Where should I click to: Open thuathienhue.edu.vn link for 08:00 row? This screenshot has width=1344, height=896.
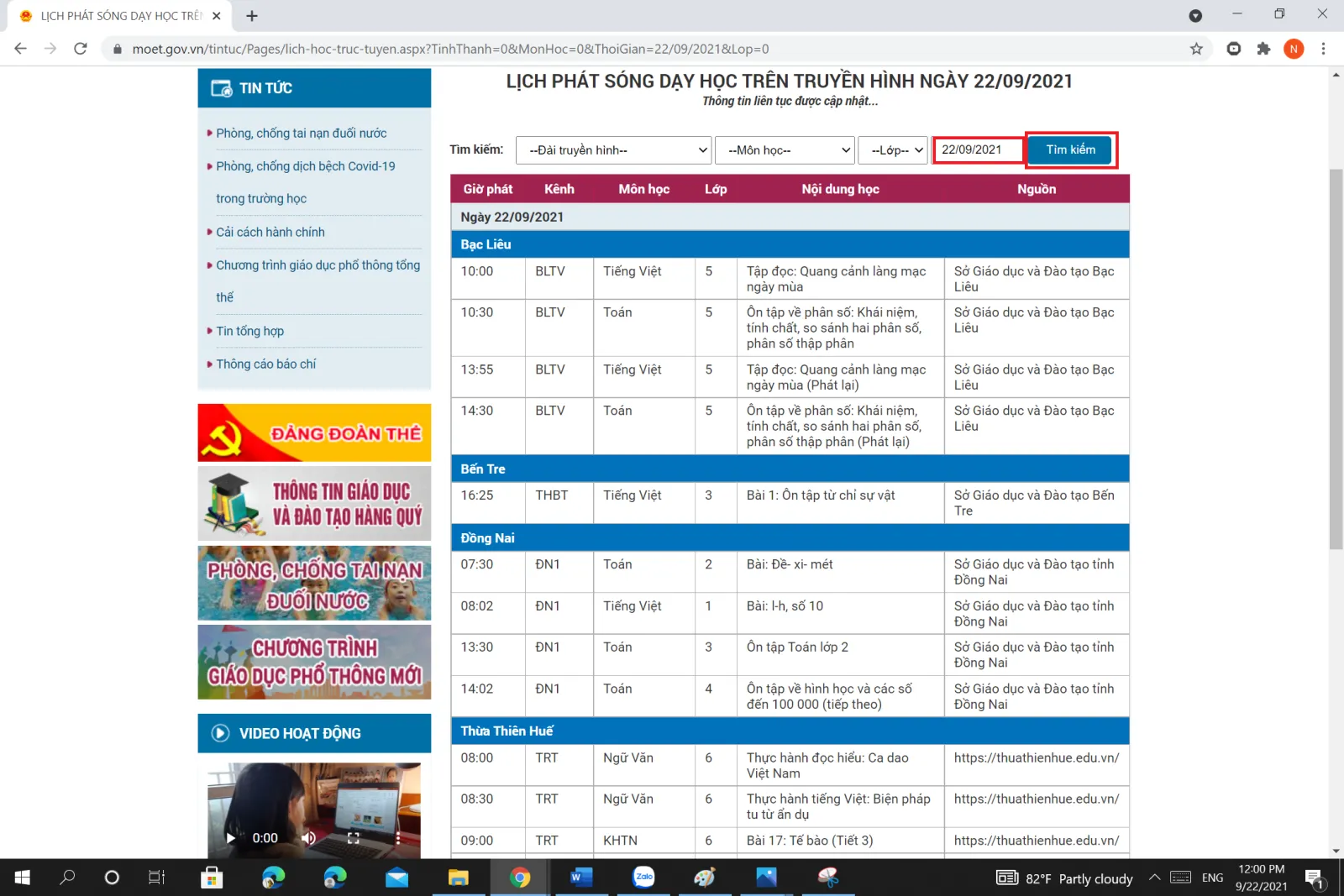click(x=1036, y=757)
